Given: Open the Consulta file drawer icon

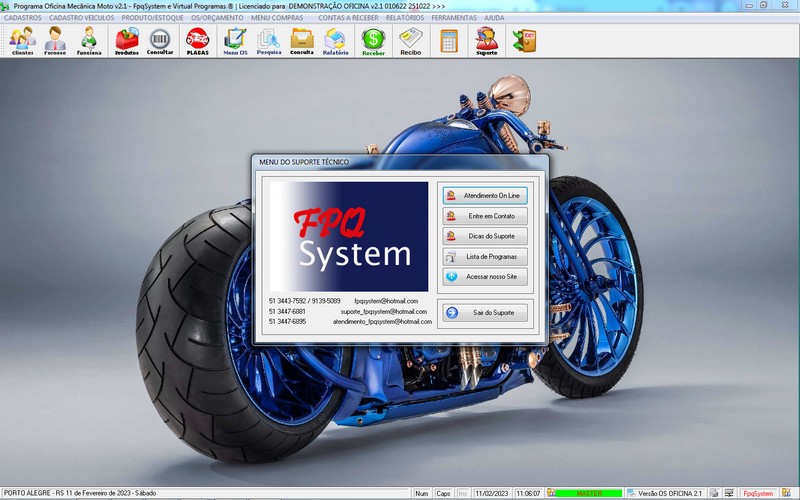Looking at the screenshot, I should [x=302, y=41].
